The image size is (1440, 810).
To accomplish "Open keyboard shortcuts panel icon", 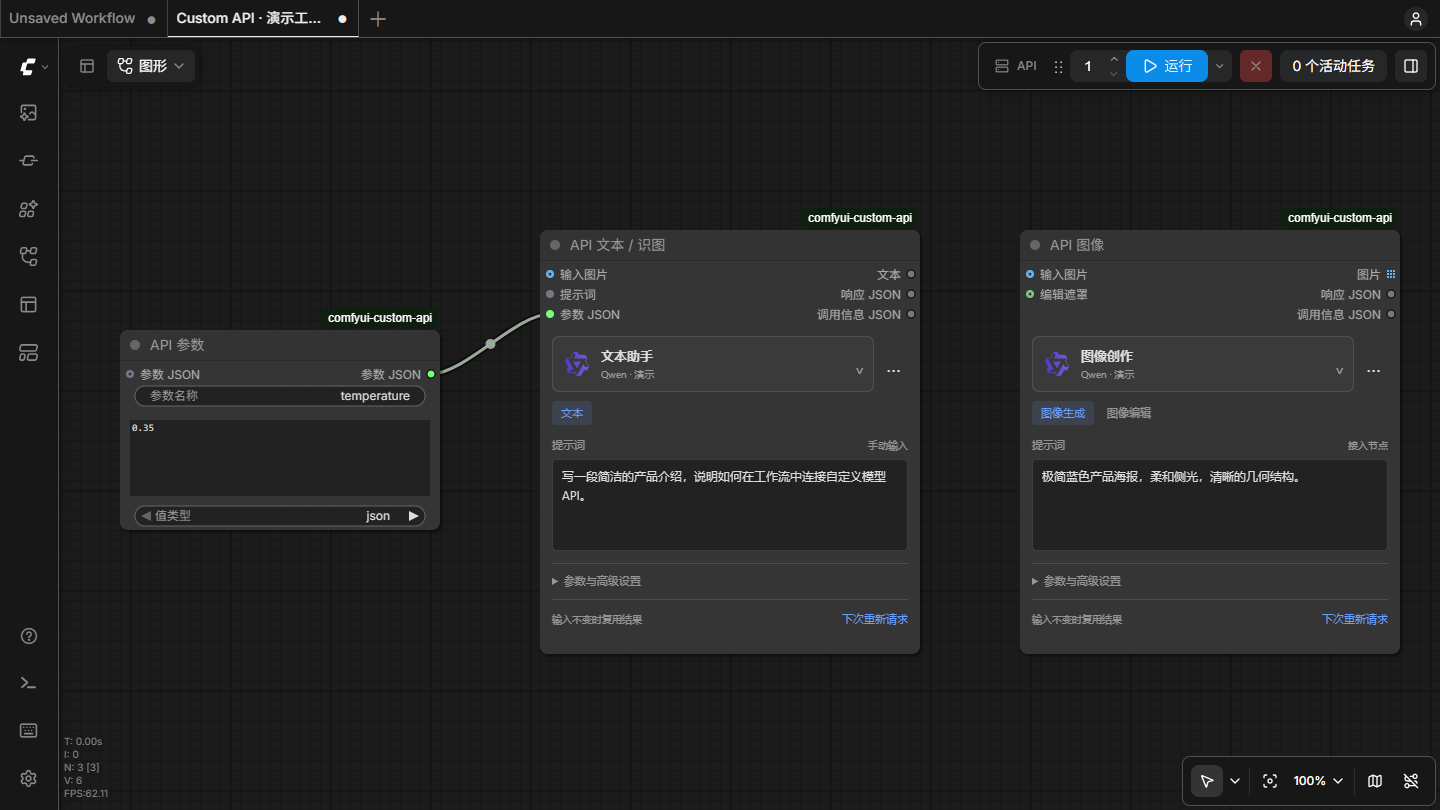I will point(29,730).
